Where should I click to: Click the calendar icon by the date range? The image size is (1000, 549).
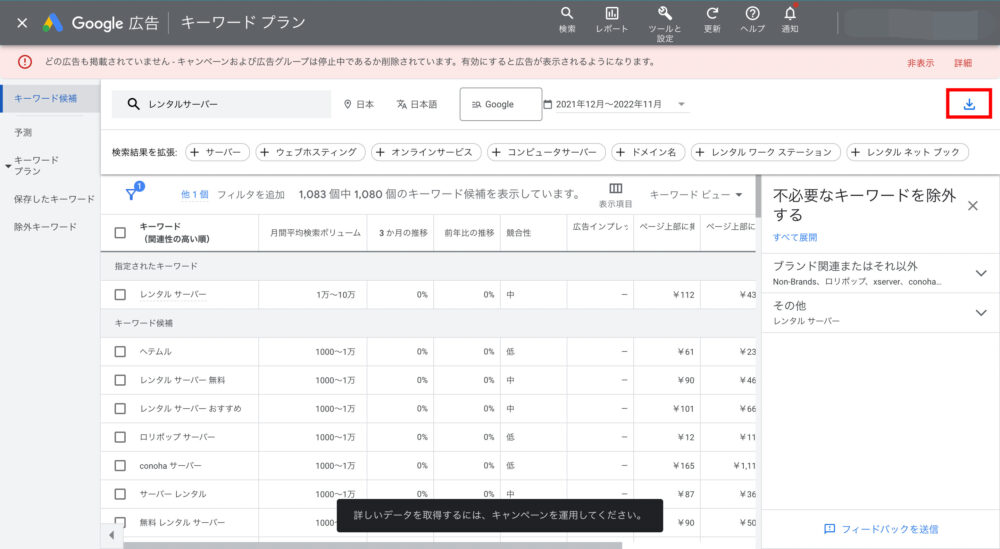pyautogui.click(x=547, y=104)
